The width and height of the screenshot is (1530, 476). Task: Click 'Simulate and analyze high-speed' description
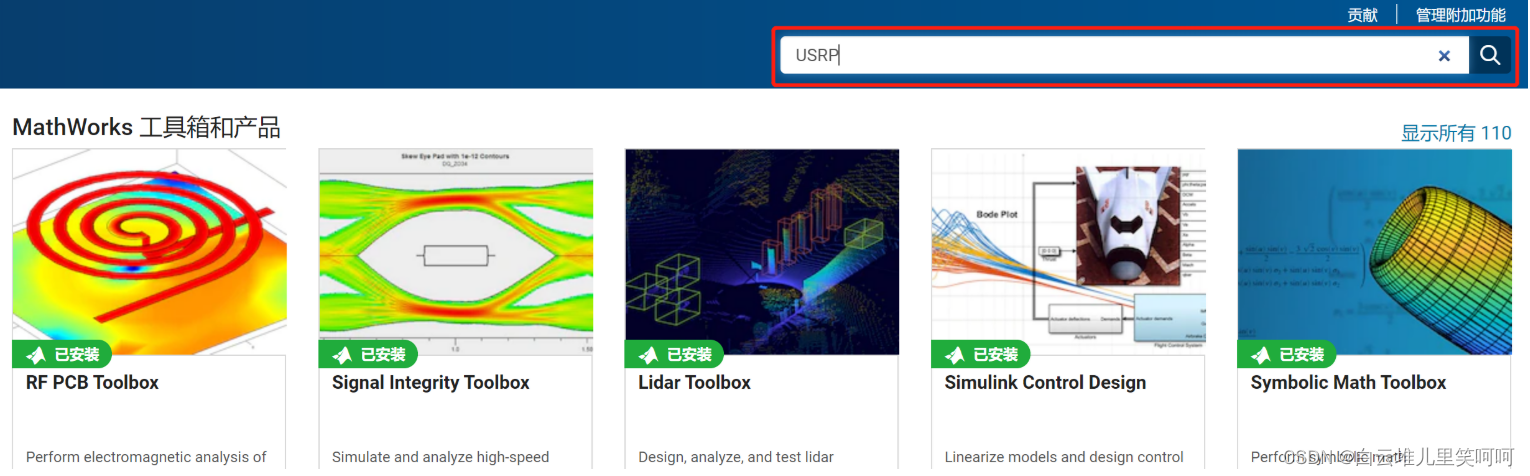point(441,457)
